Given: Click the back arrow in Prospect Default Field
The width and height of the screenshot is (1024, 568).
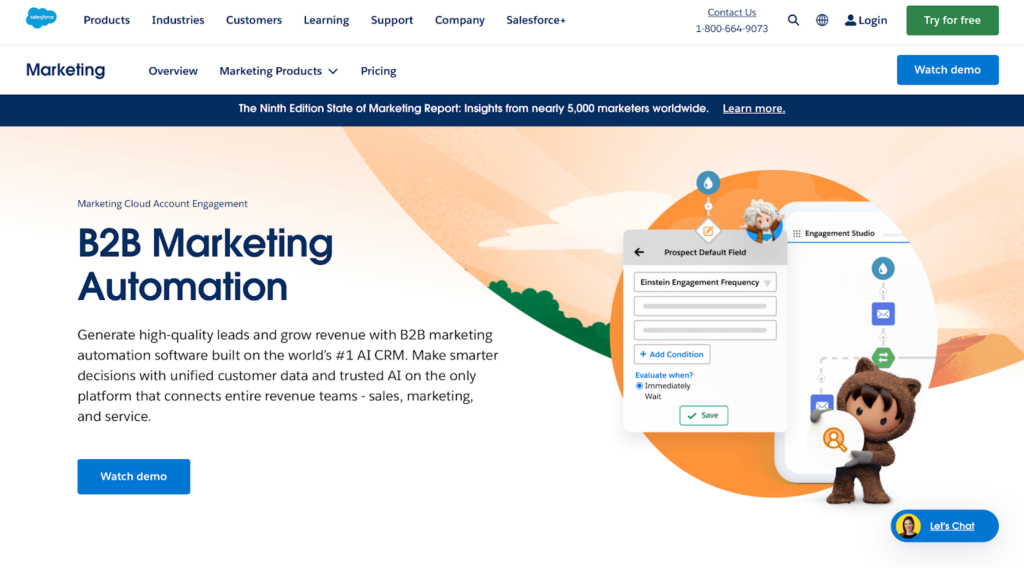Looking at the screenshot, I should coord(639,252).
